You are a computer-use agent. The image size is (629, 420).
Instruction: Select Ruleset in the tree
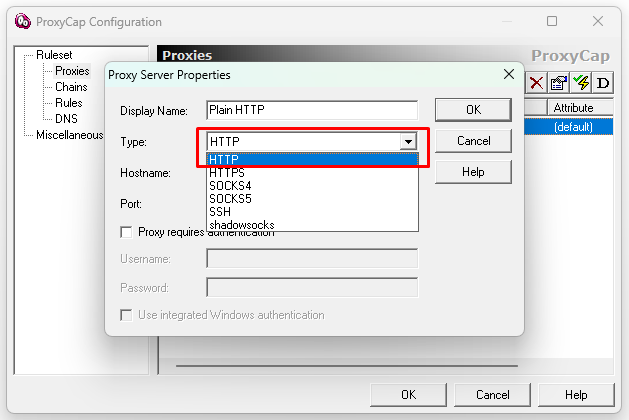(54, 55)
